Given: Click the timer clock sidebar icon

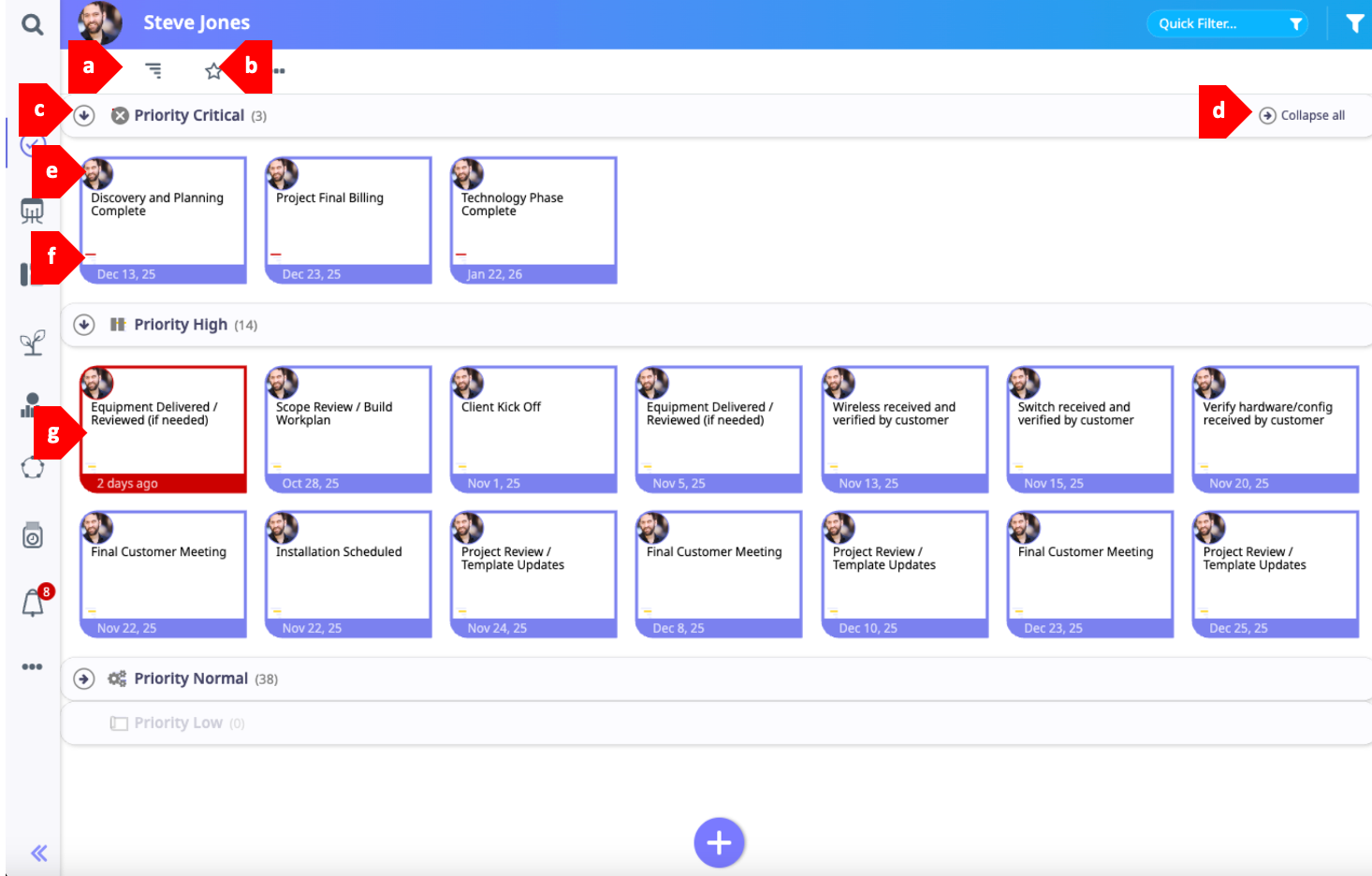Looking at the screenshot, I should point(33,535).
